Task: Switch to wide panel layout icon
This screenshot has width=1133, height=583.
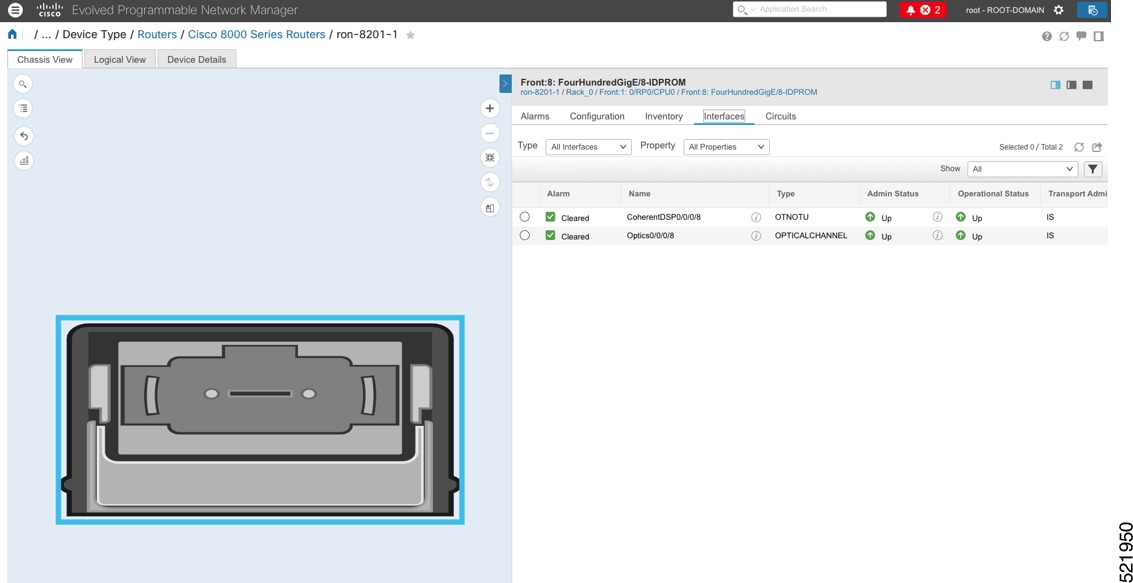Action: pos(1072,85)
